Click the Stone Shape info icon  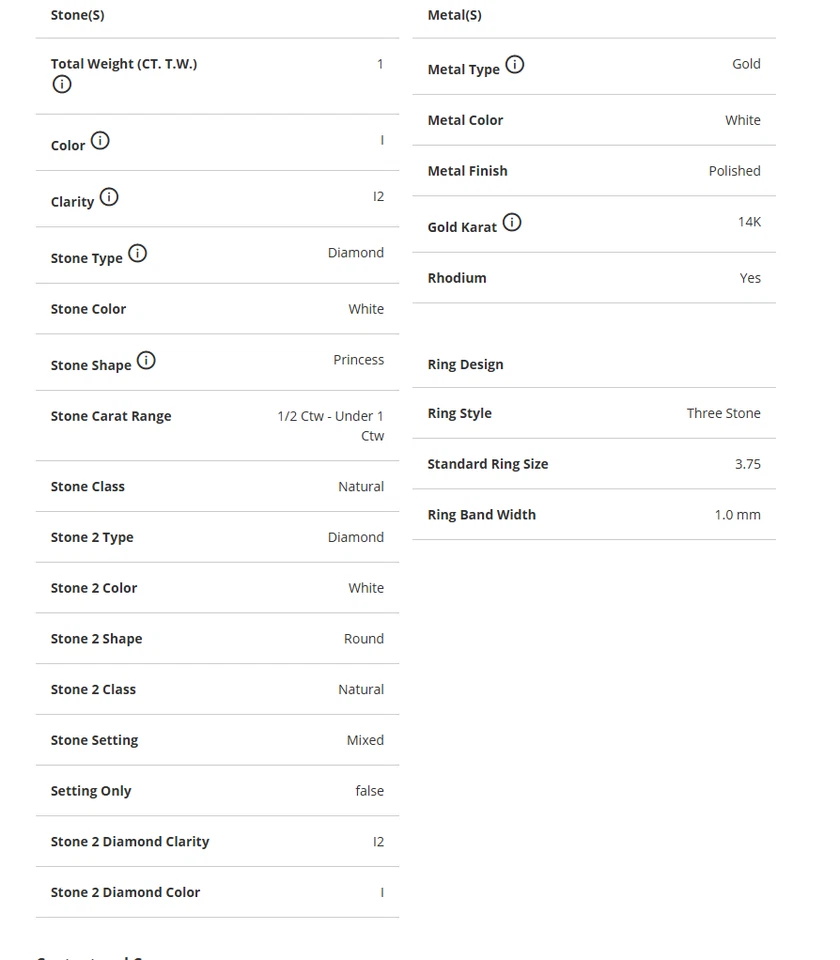[x=146, y=360]
